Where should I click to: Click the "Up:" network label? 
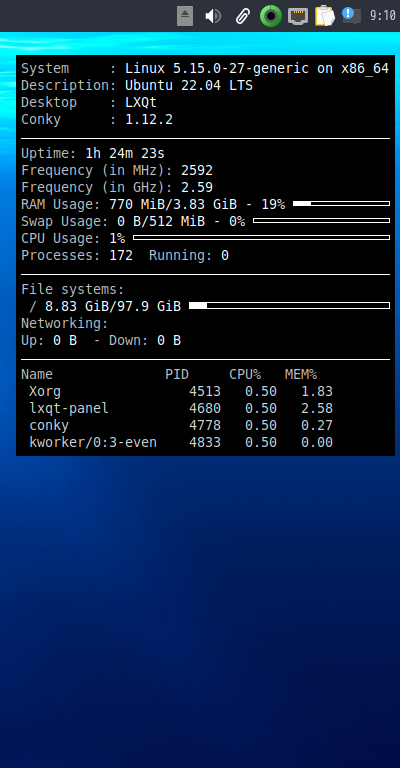33,340
